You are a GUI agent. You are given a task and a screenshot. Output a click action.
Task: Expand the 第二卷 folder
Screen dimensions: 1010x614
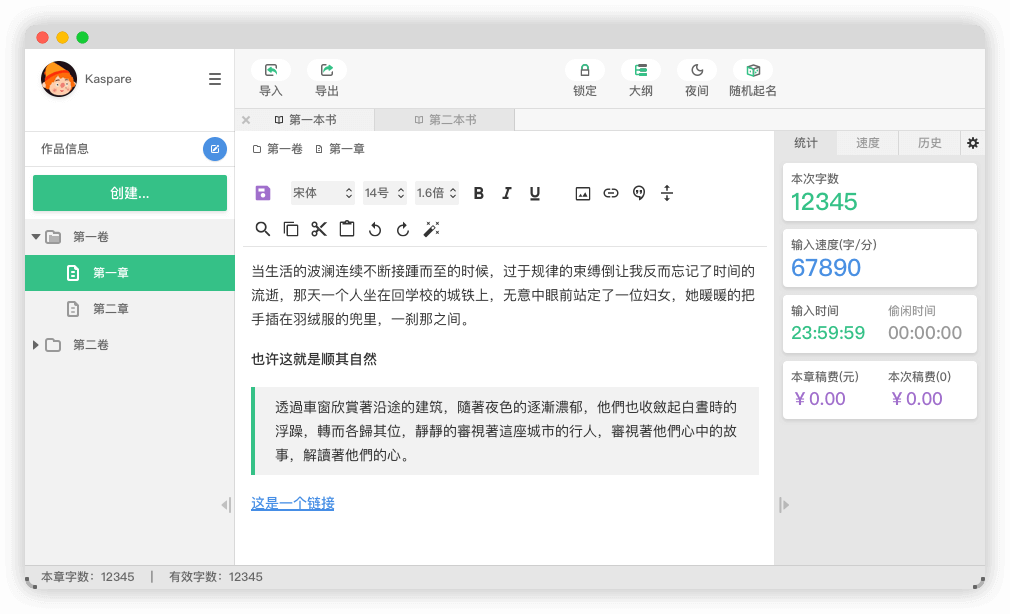pyautogui.click(x=37, y=344)
